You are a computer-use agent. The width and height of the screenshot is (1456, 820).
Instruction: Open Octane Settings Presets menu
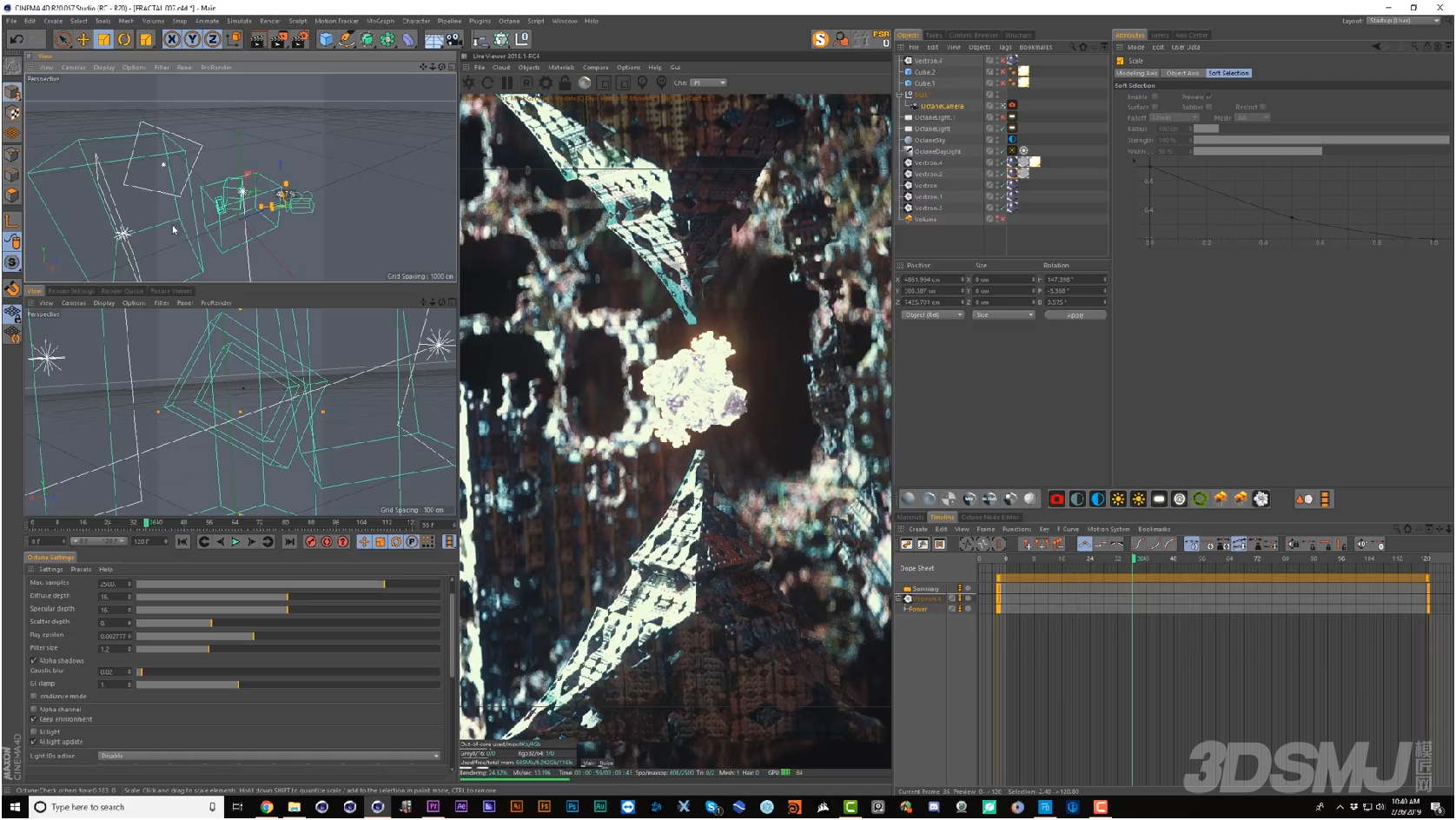point(81,570)
